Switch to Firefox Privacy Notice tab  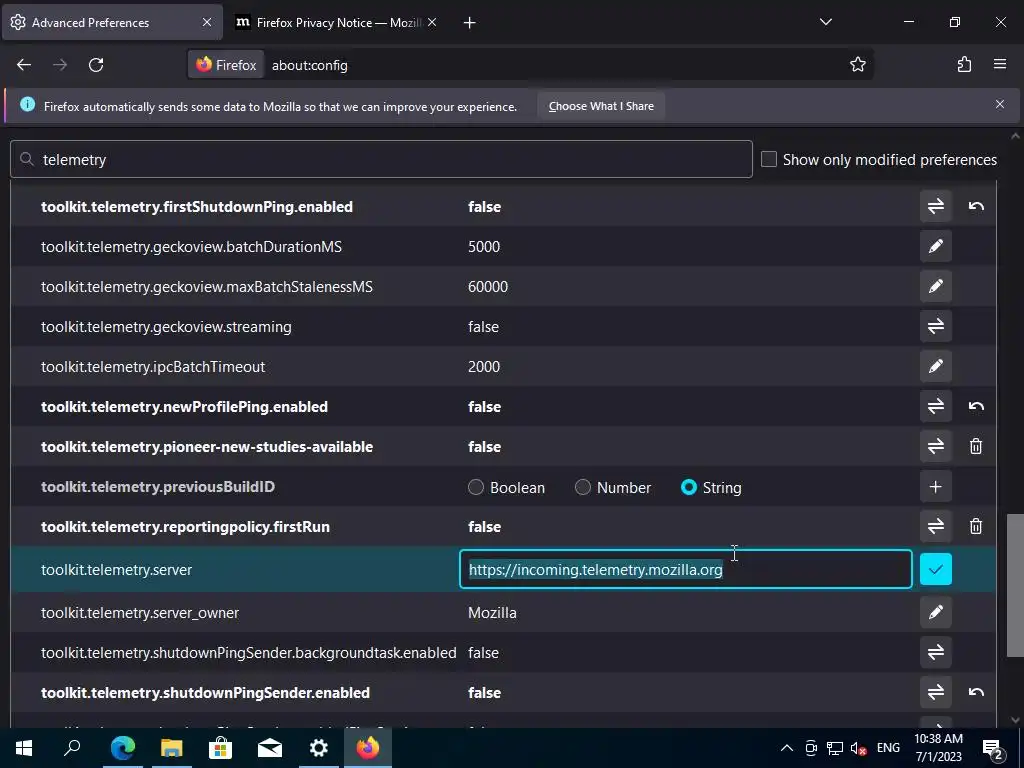tap(336, 23)
